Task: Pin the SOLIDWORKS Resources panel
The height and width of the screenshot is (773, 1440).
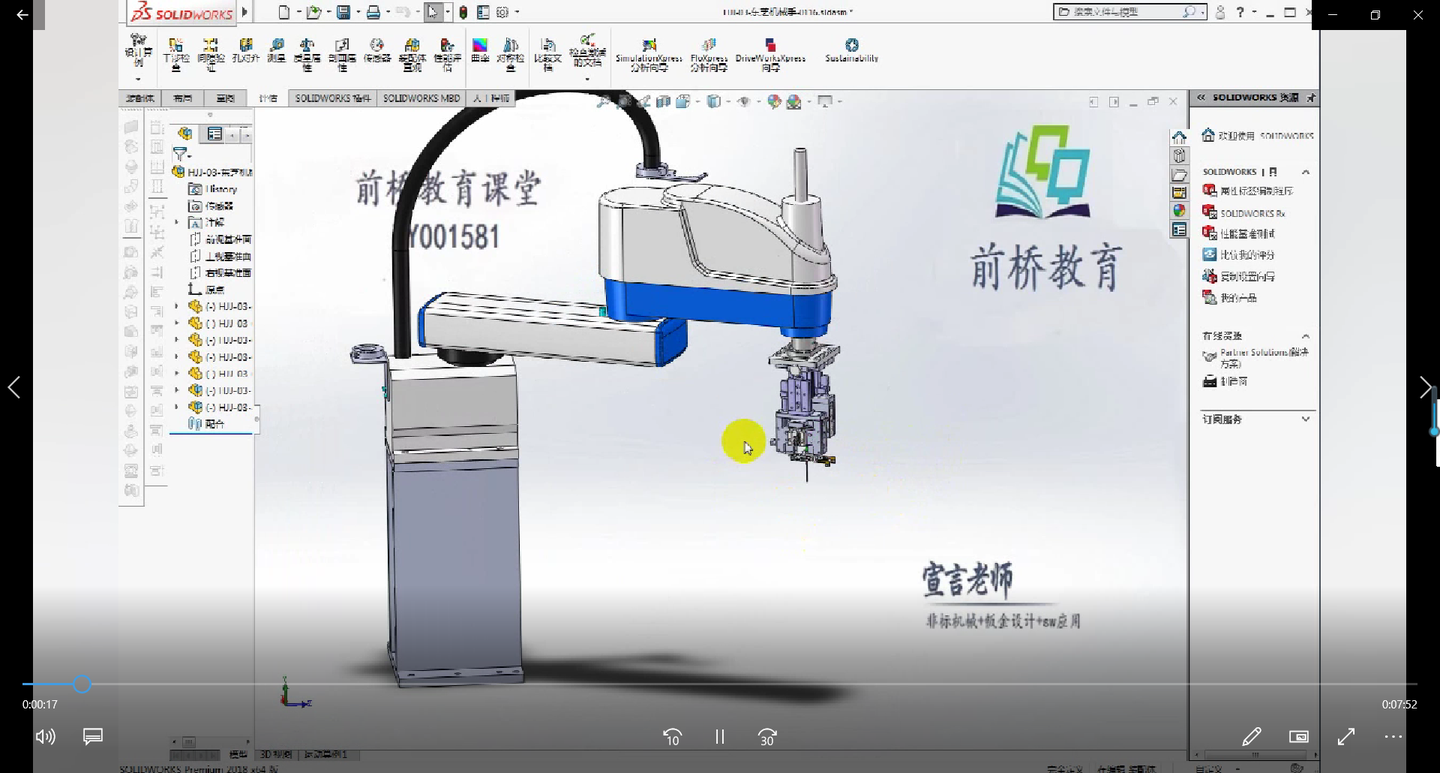Action: pos(1311,98)
